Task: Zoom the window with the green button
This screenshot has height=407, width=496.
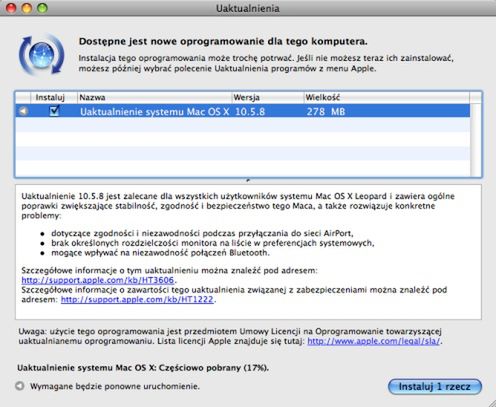Action: point(42,8)
